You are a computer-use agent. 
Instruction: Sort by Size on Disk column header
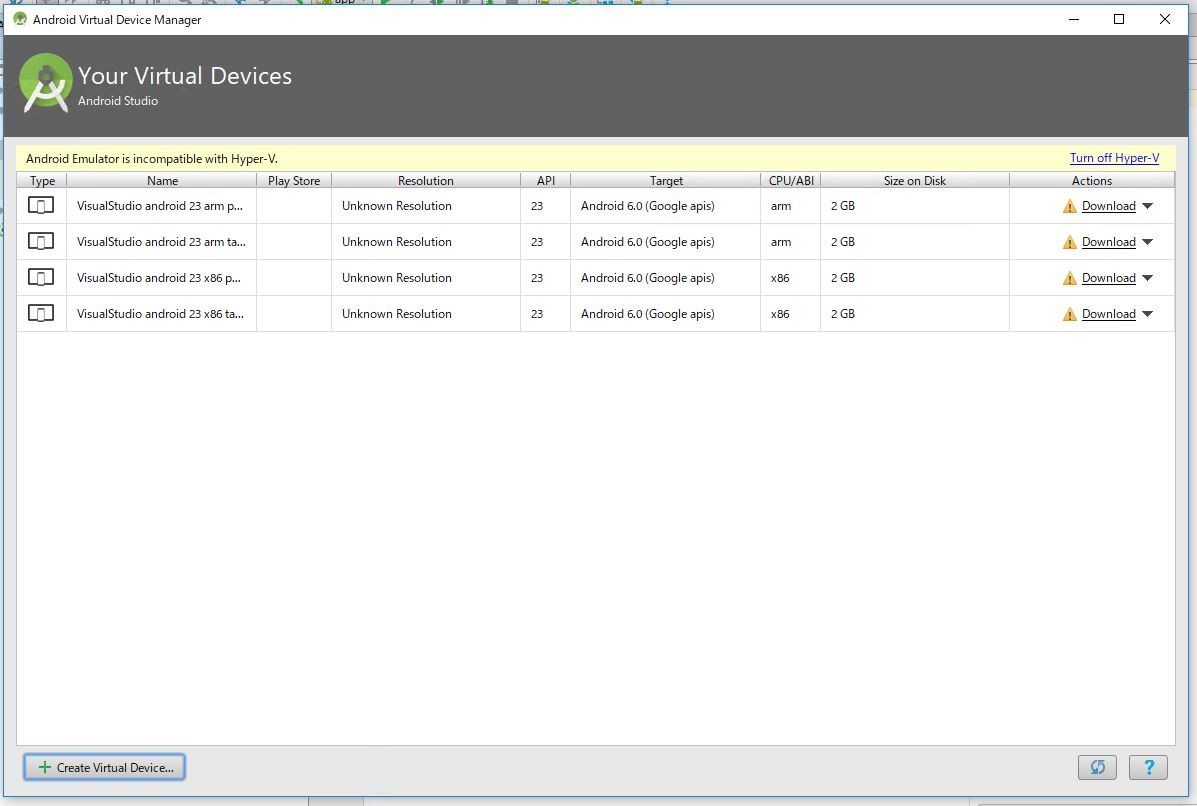915,180
